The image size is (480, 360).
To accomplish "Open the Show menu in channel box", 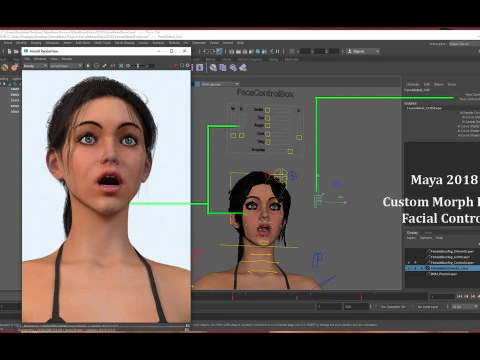I will (451, 84).
